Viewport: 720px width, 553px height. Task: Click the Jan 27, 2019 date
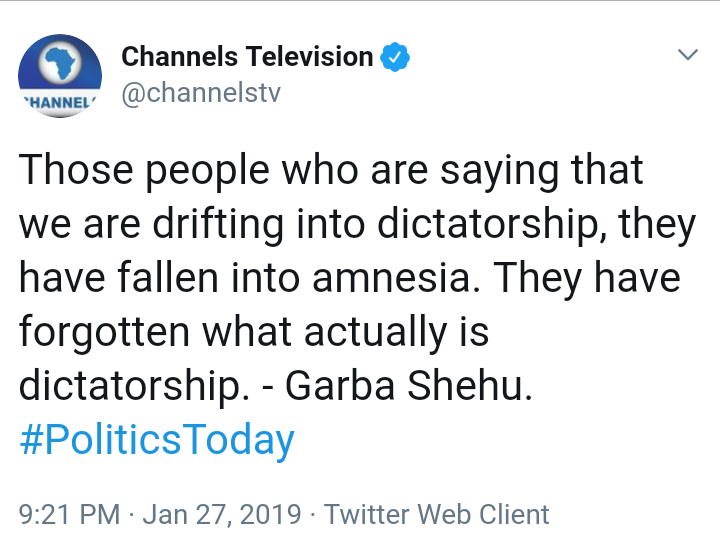222,514
